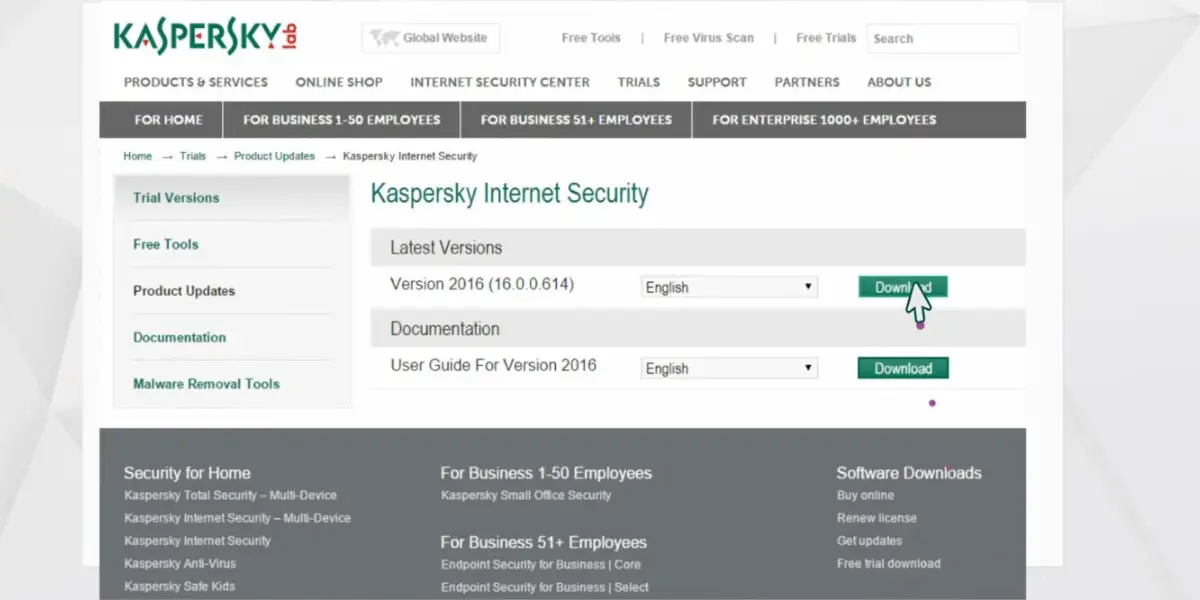Select For Business 51+ Employees tab

(576, 120)
